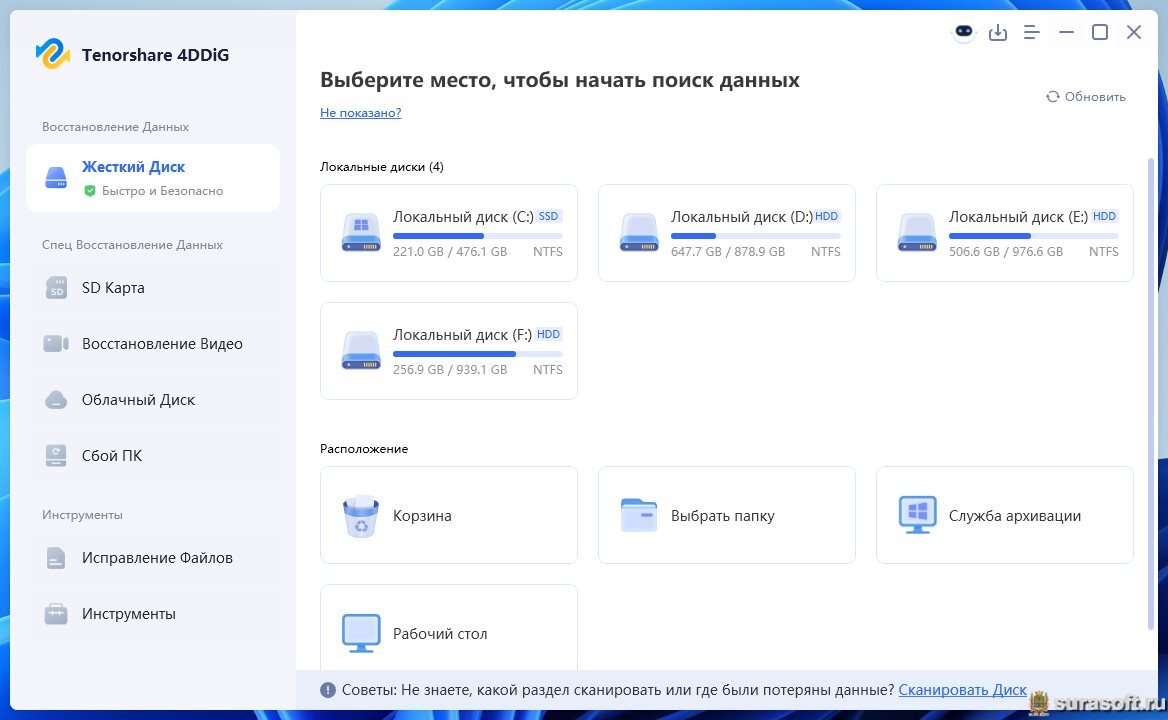Click the usage bar of disk C:
1168x720 pixels.
pyautogui.click(x=477, y=236)
